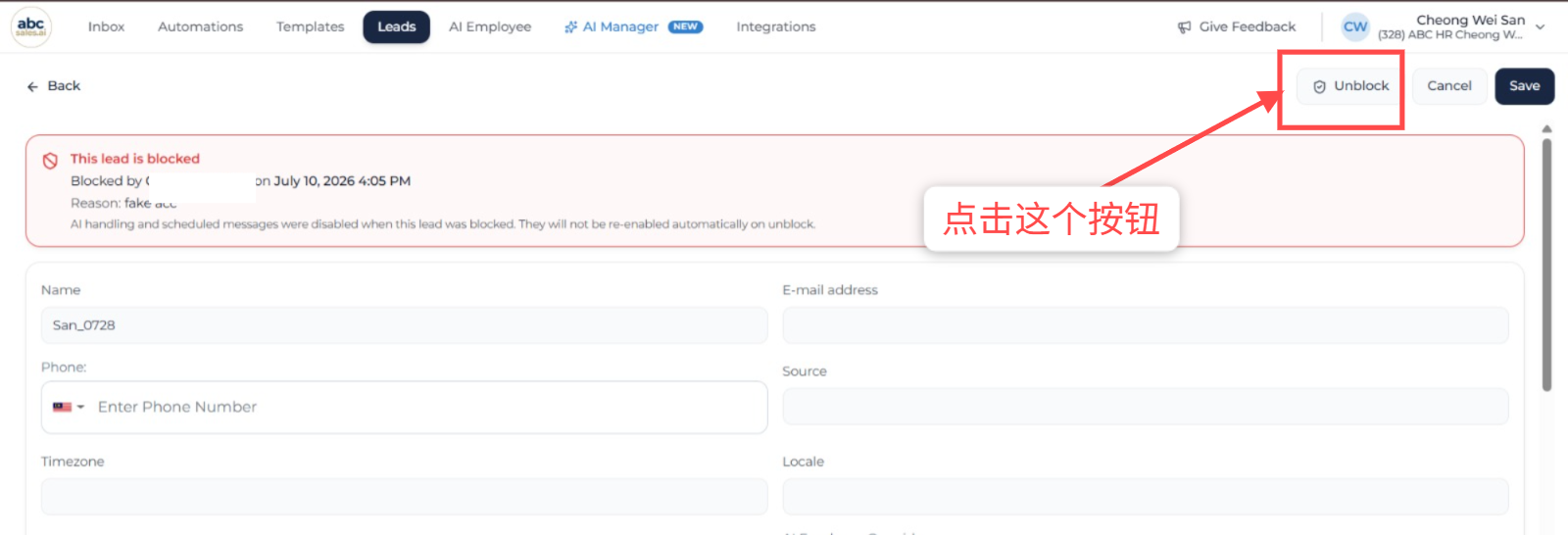The height and width of the screenshot is (535, 1568).
Task: Unblock this lead
Action: point(1350,86)
